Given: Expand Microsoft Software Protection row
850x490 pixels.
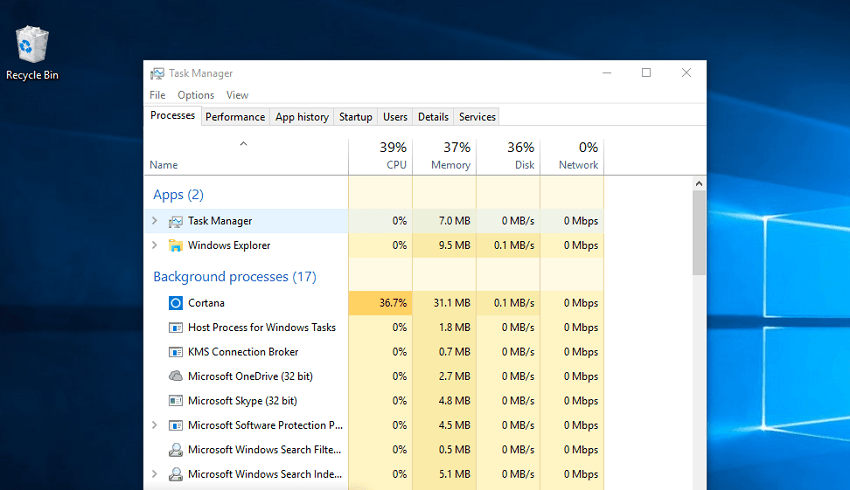Looking at the screenshot, I should [x=154, y=425].
